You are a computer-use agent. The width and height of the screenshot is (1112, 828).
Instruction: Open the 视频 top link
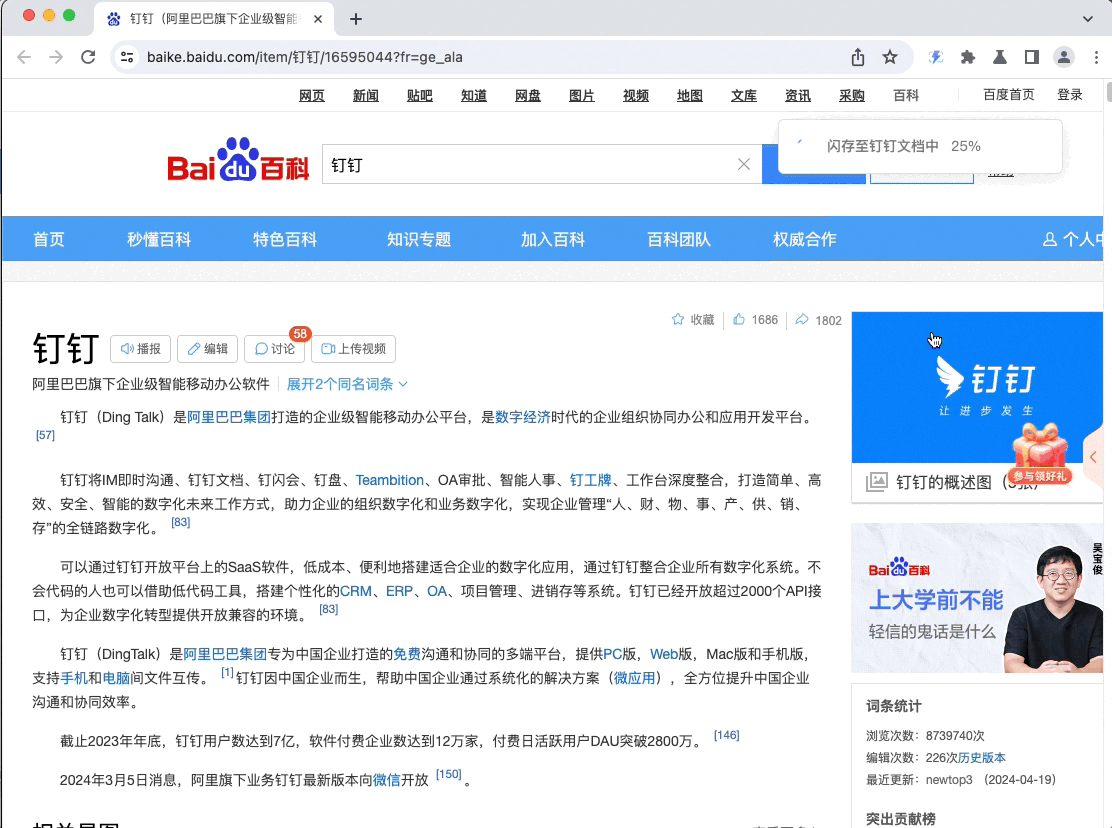[636, 95]
